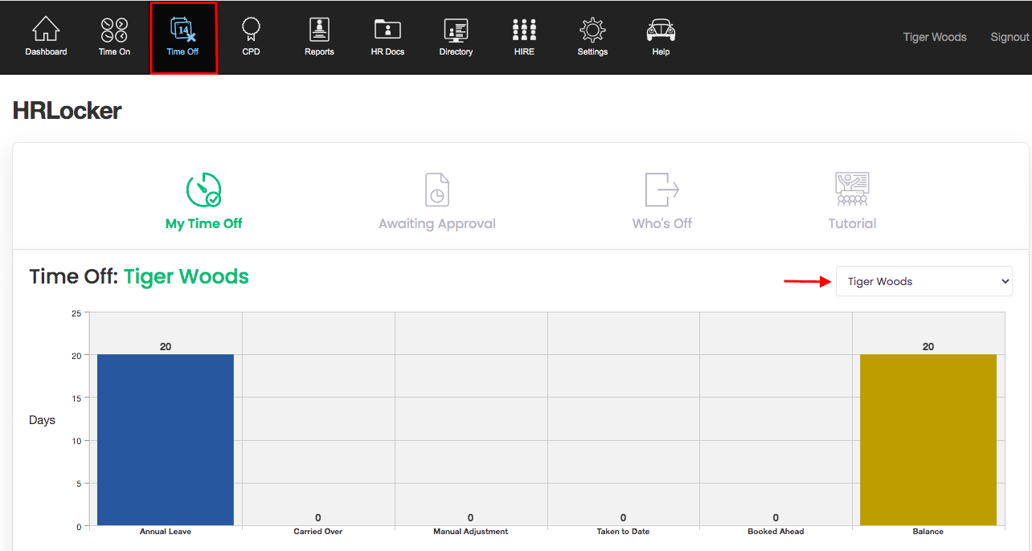
Task: Open the Tutorial tab
Action: pos(852,202)
